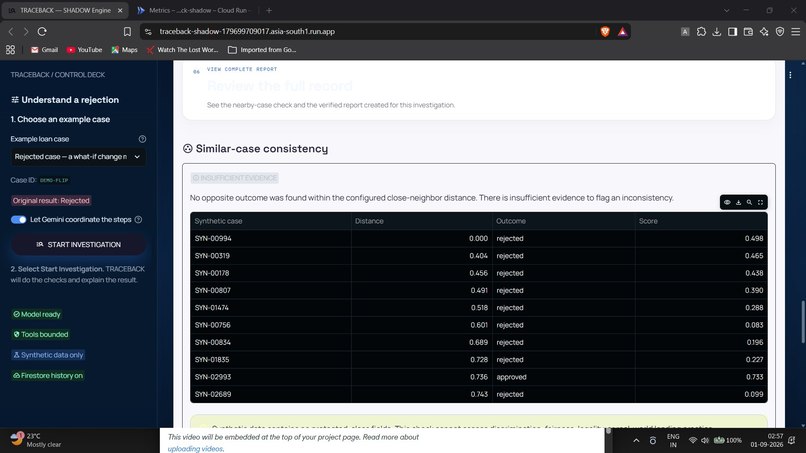The height and width of the screenshot is (453, 806).
Task: Toggle Let Gemini coordinate the steps
Action: [19, 220]
